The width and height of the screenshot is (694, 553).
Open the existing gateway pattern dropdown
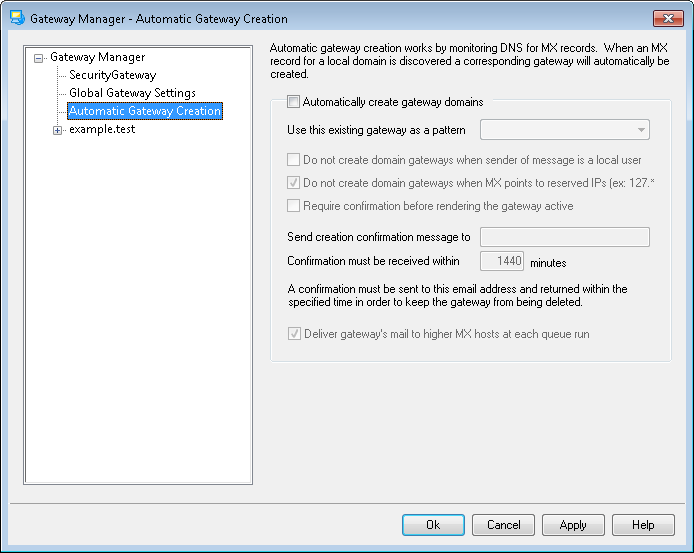pyautogui.click(x=639, y=130)
